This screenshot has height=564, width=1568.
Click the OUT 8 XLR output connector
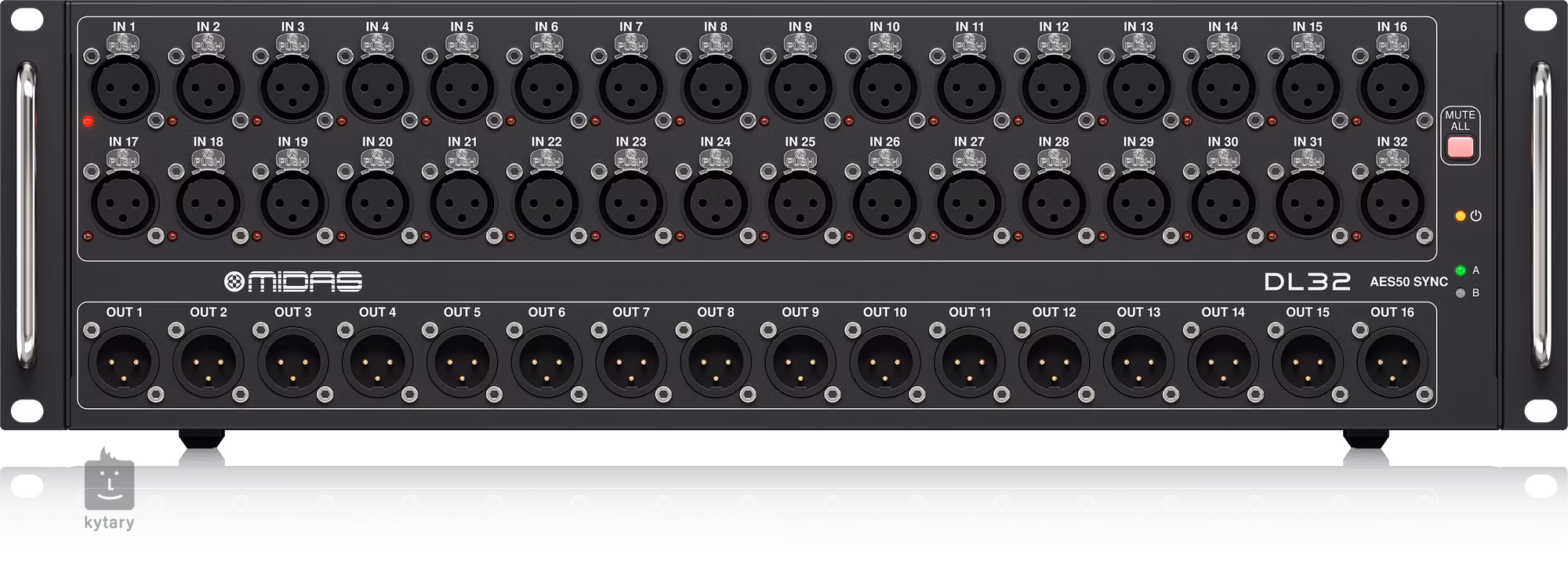[x=716, y=363]
